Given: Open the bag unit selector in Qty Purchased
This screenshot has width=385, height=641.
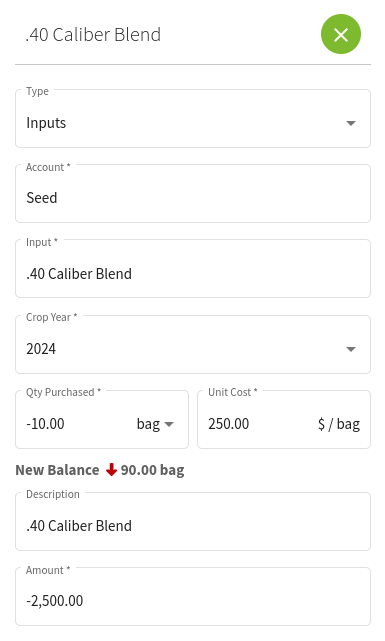Looking at the screenshot, I should [x=155, y=424].
